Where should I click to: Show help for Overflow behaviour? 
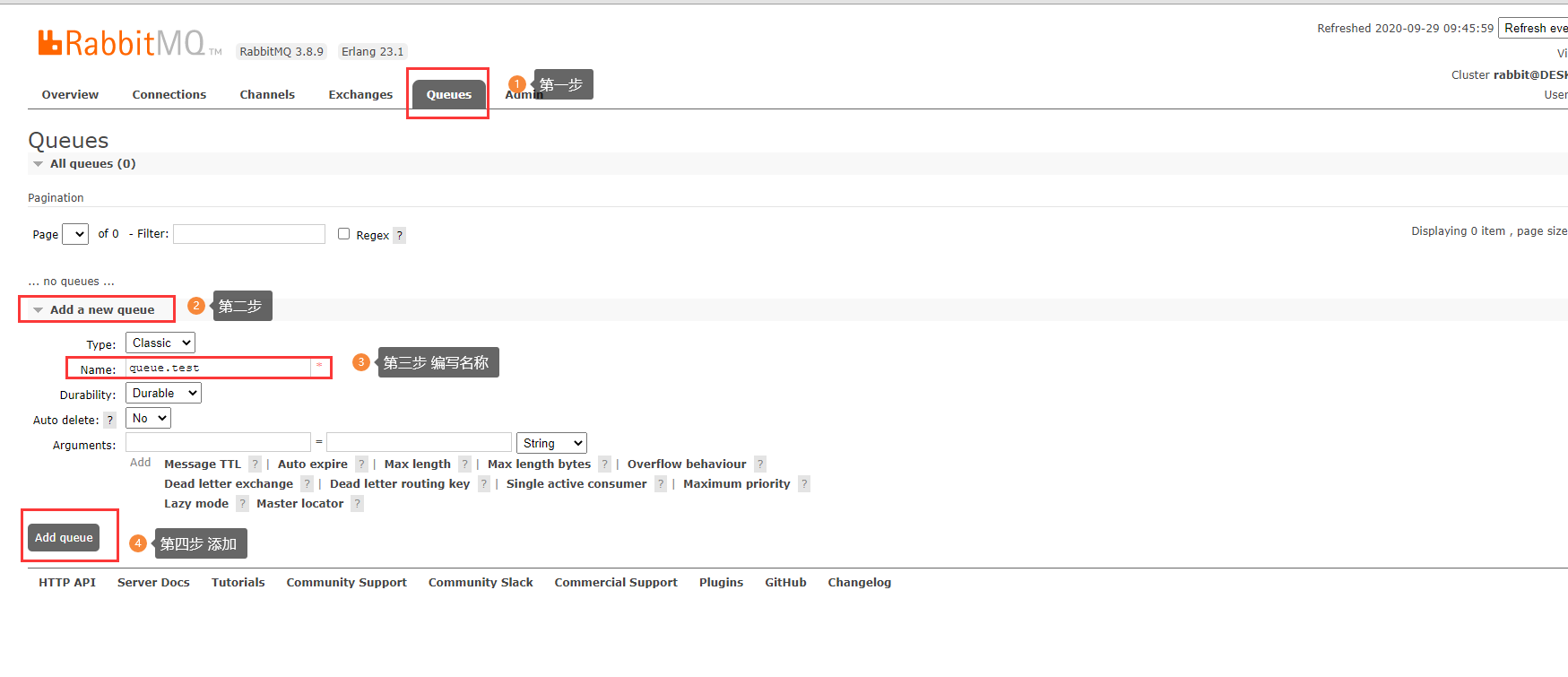coord(760,464)
